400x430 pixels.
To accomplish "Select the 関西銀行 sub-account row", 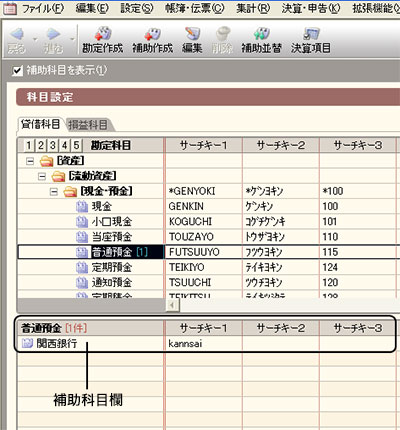I will pyautogui.click(x=207, y=343).
